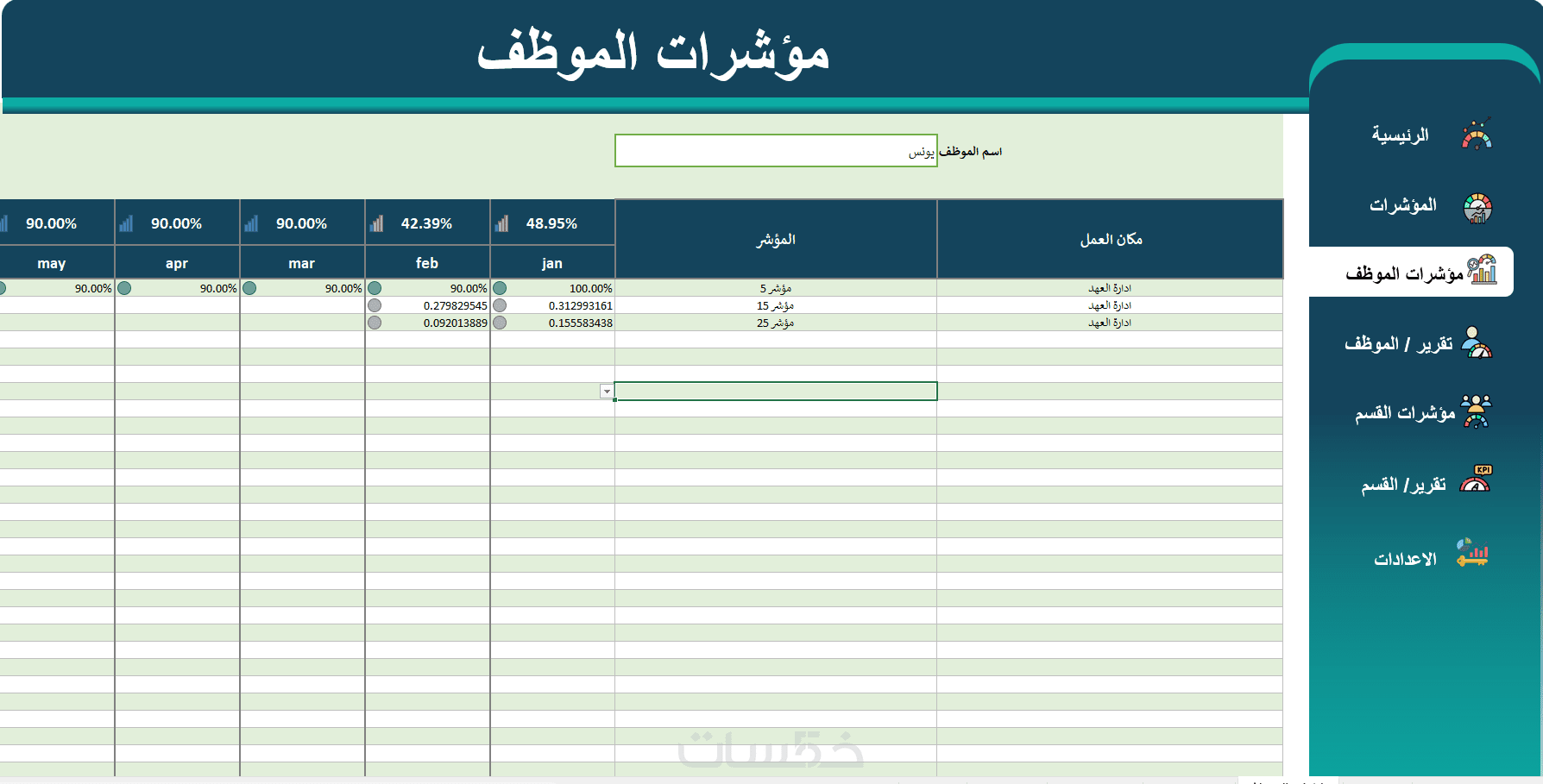Click the bar chart icon next to 48.95%
The height and width of the screenshot is (784, 1543).
(x=502, y=224)
